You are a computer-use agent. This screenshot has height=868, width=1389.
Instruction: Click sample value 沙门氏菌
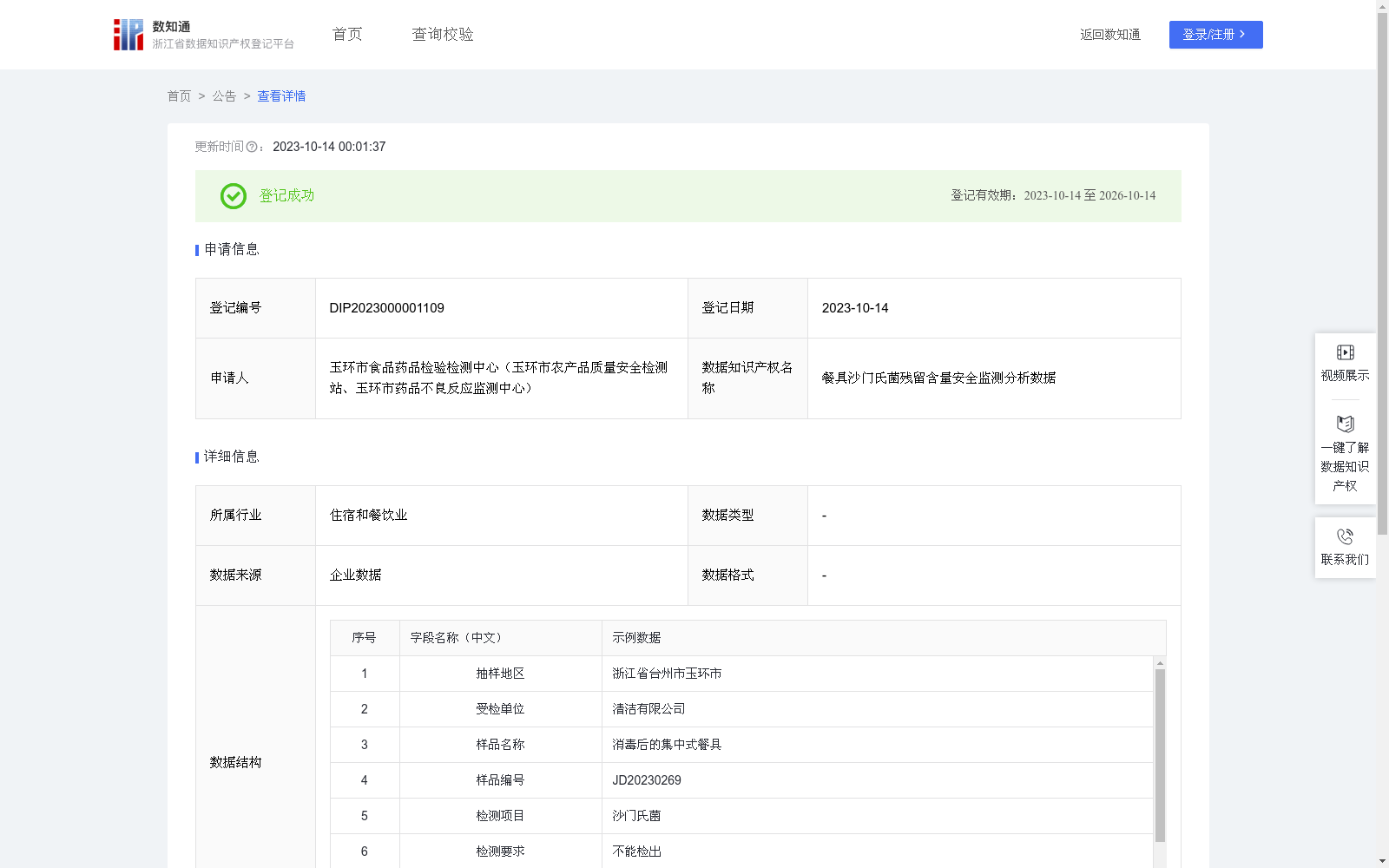tap(637, 816)
